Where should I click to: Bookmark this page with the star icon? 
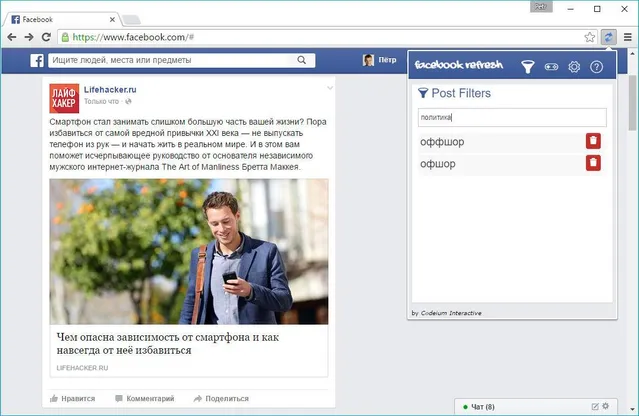(590, 37)
